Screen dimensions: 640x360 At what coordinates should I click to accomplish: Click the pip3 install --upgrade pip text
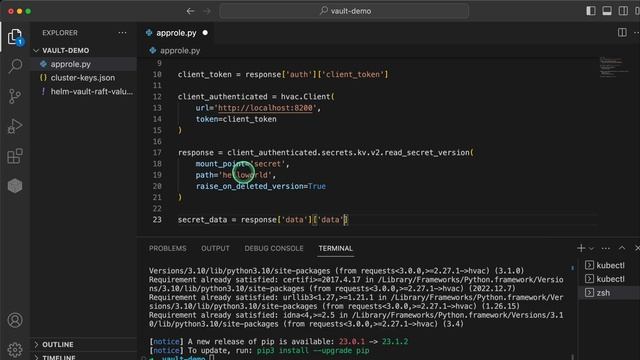coord(313,351)
